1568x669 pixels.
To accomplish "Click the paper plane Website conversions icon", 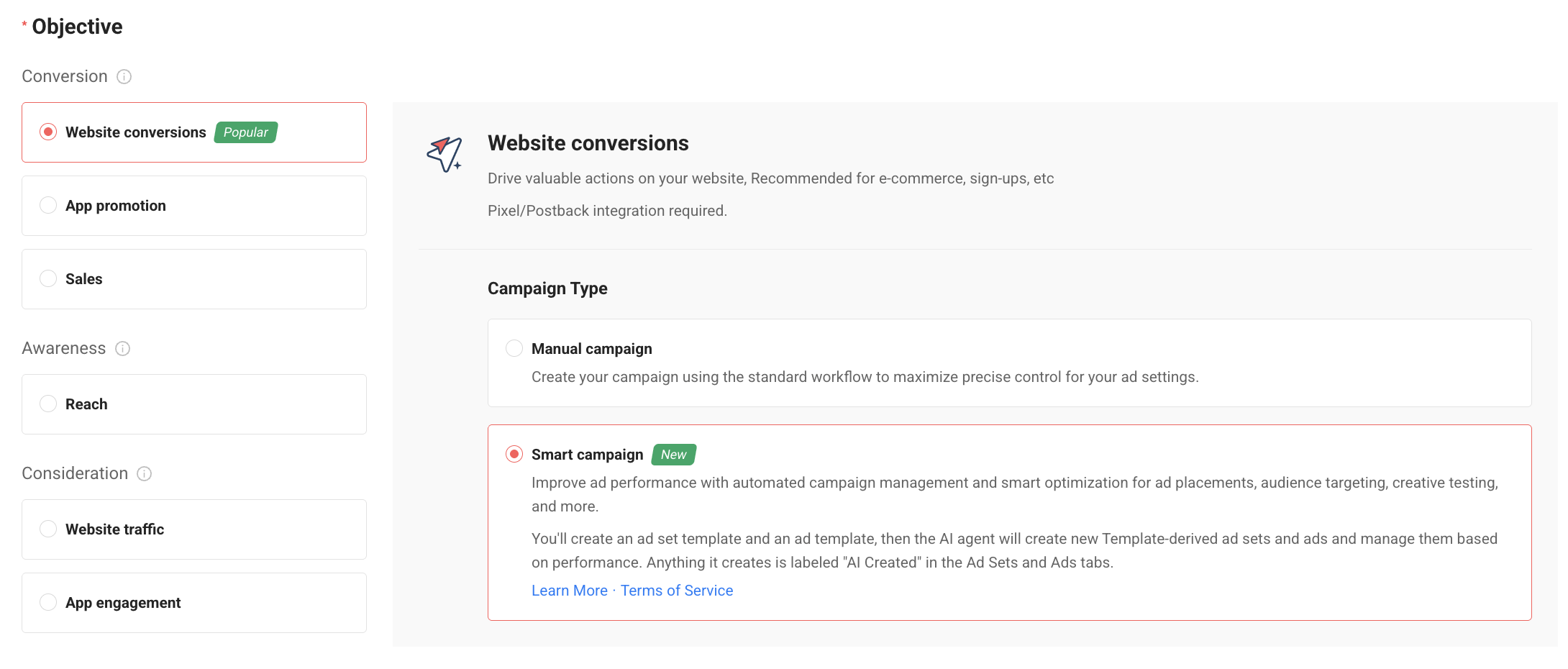I will tap(445, 154).
